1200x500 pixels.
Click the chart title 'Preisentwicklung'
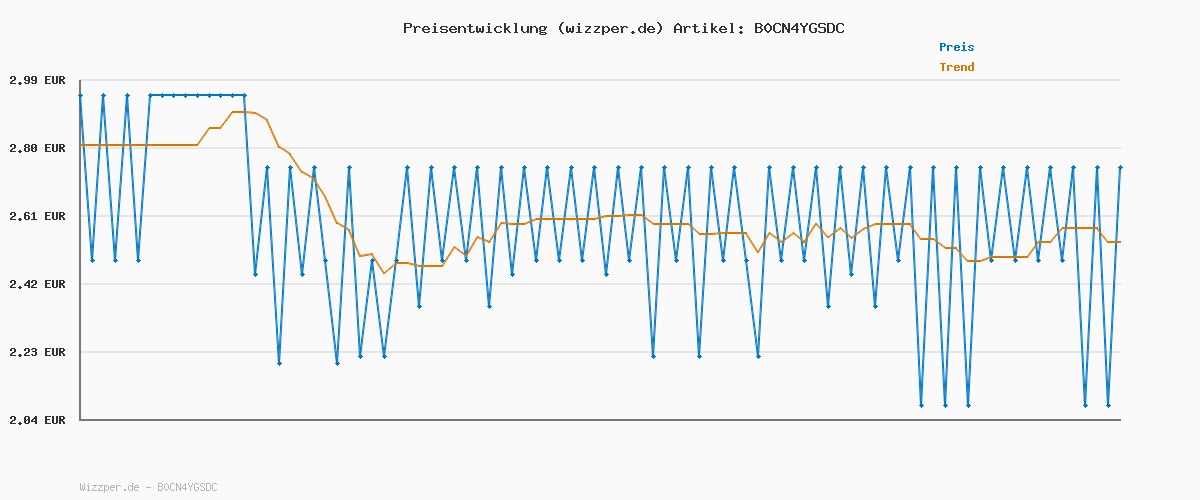coord(475,28)
